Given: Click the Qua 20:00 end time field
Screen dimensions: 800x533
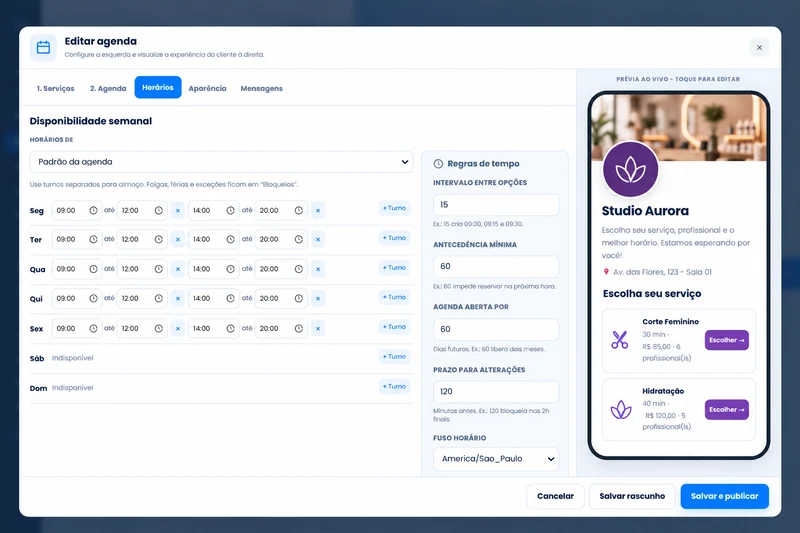Looking at the screenshot, I should pos(281,269).
